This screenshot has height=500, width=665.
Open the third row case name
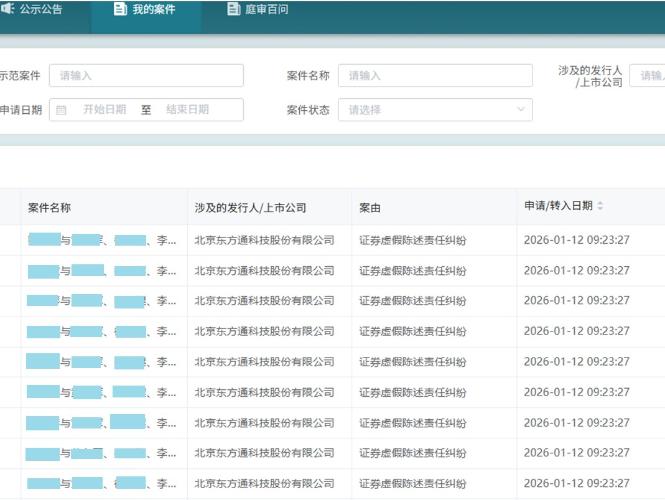click(x=102, y=301)
